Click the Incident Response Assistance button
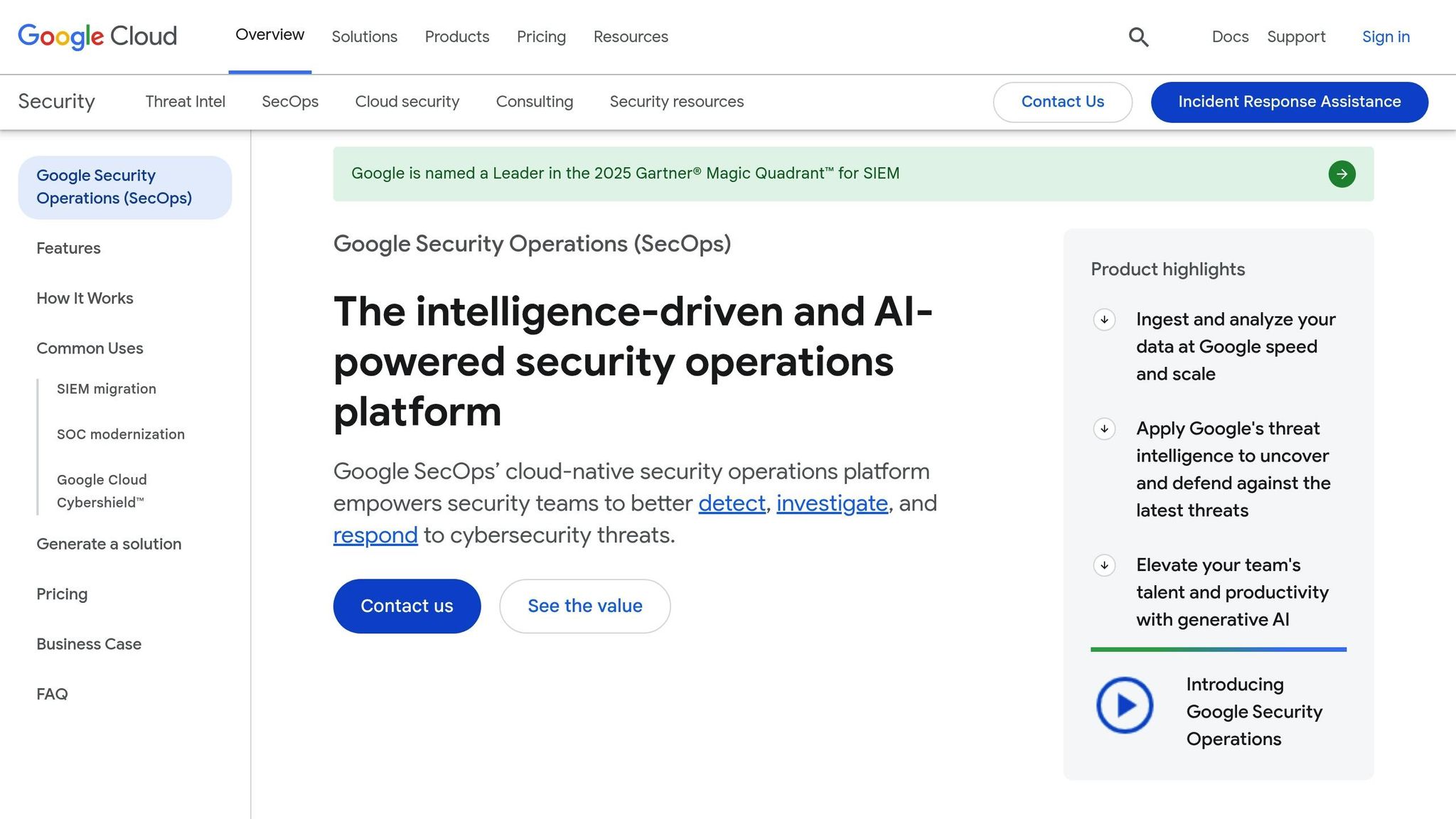The height and width of the screenshot is (819, 1456). click(x=1288, y=102)
